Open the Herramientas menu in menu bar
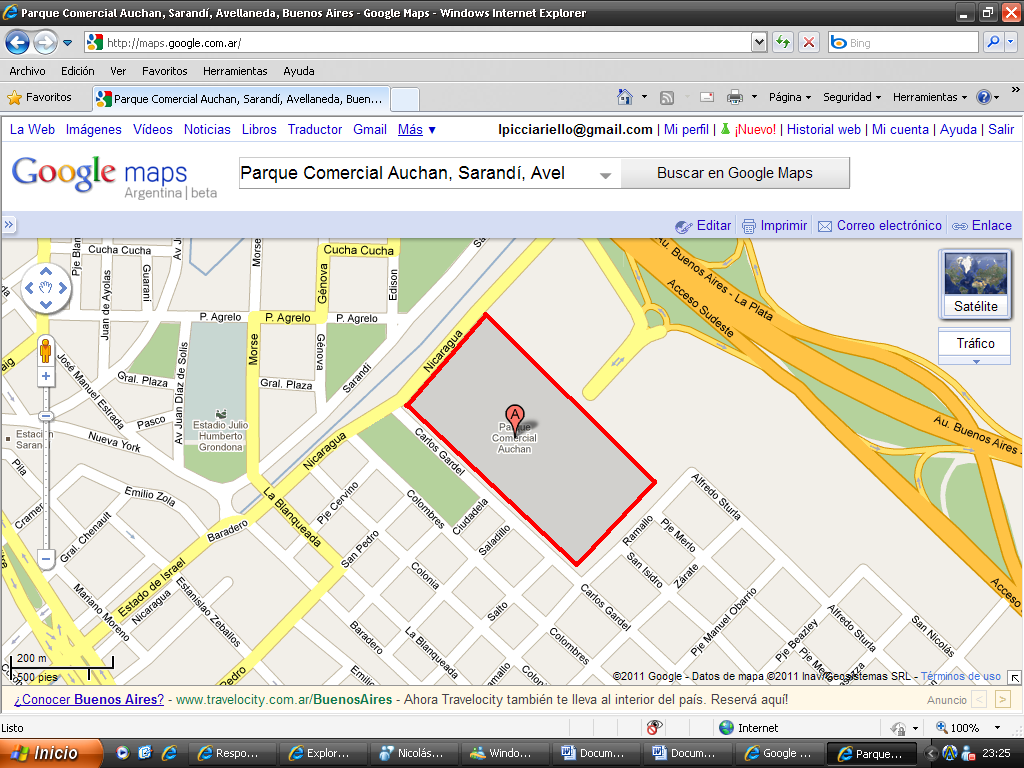1024x768 pixels. point(235,71)
